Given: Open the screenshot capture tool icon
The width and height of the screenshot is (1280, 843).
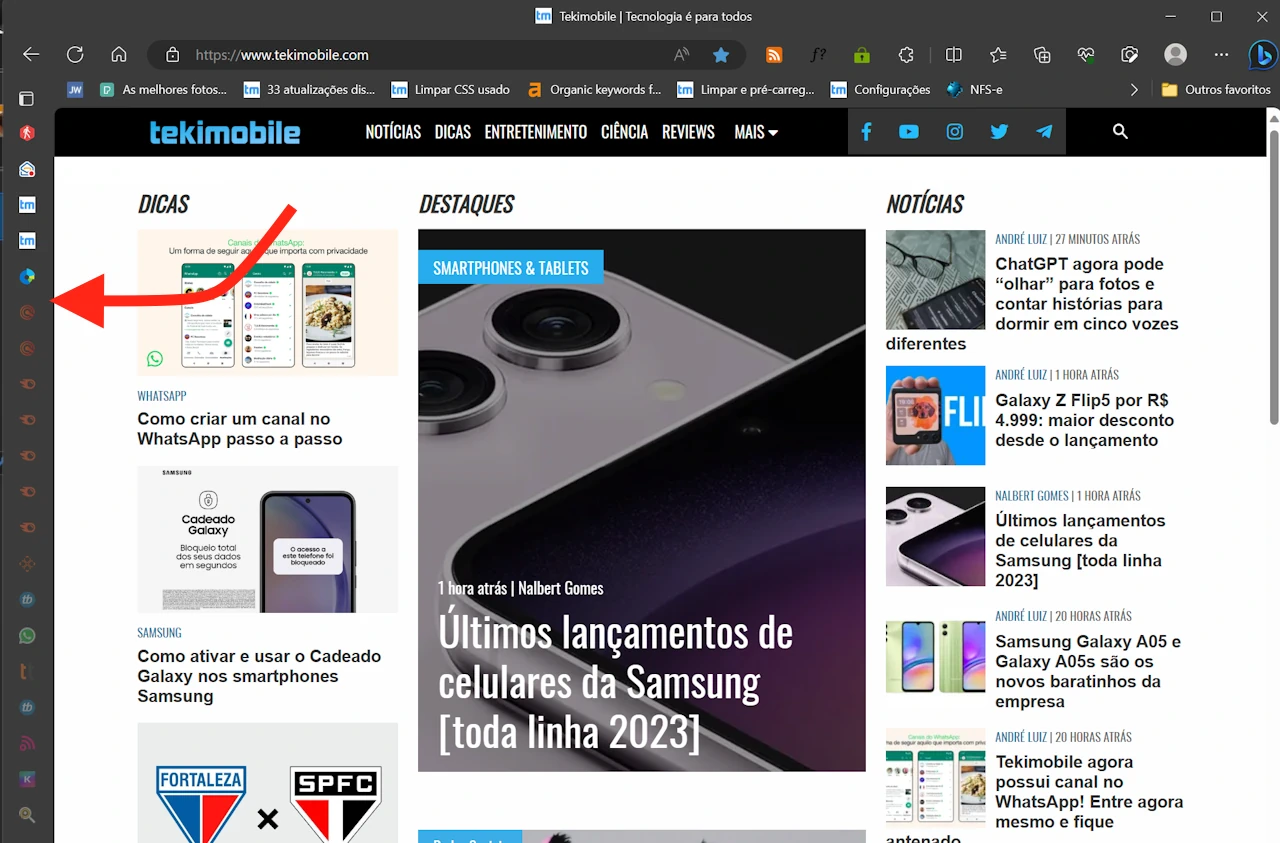Looking at the screenshot, I should [1130, 55].
